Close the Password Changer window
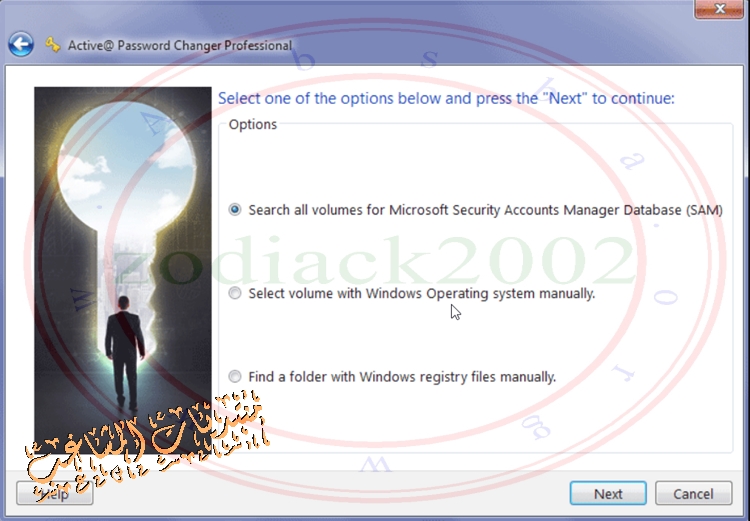The image size is (750, 521). coord(719,9)
